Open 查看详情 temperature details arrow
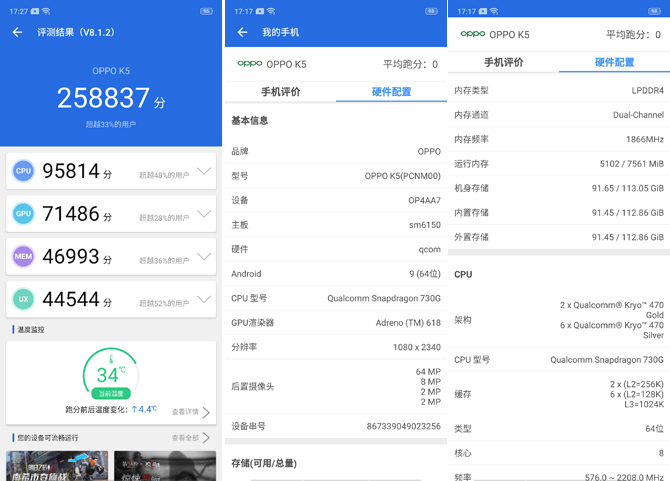 pos(206,412)
